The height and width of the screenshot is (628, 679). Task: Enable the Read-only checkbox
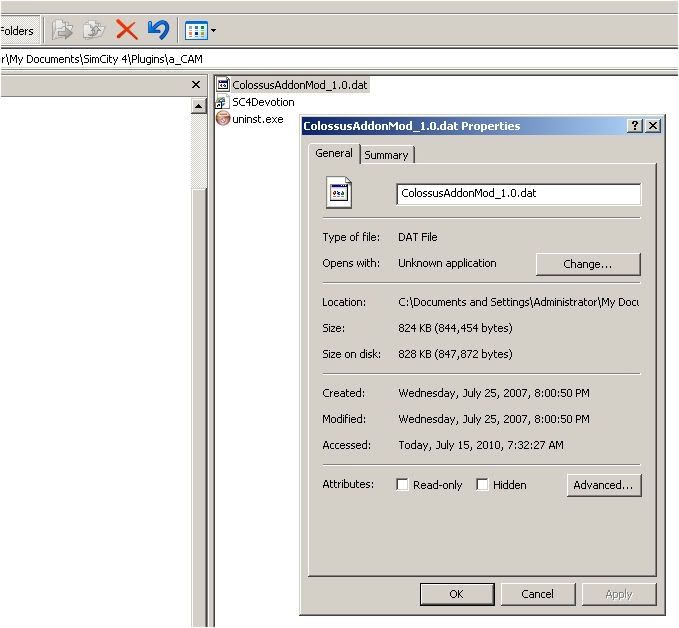402,485
